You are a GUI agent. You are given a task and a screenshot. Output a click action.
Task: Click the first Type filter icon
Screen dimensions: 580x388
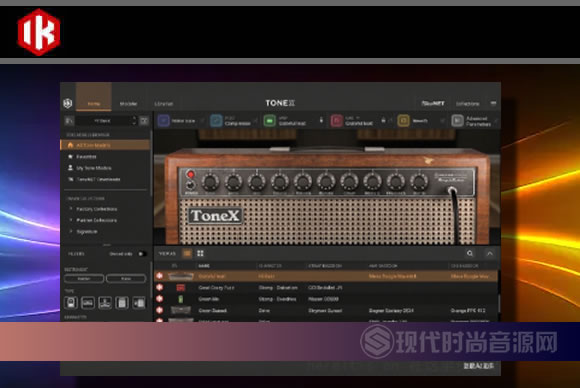coord(71,303)
